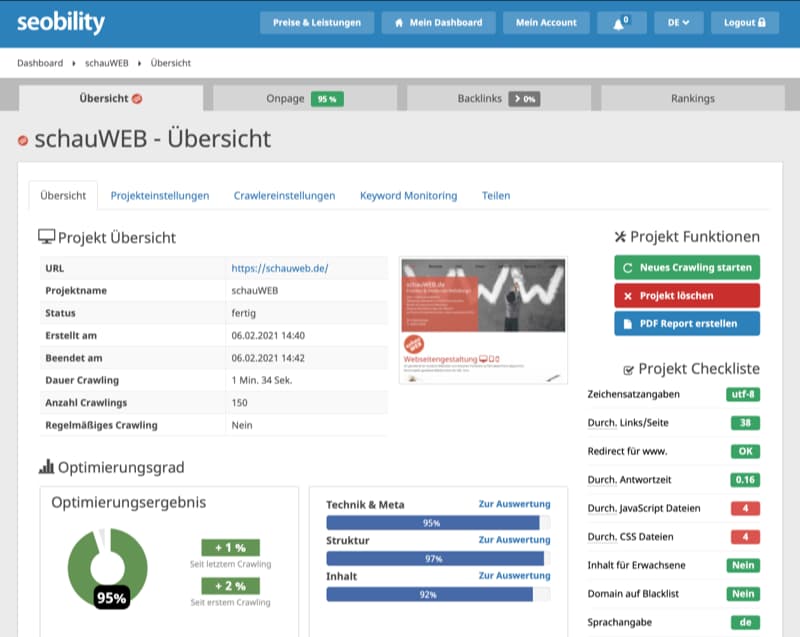The height and width of the screenshot is (637, 800).
Task: Click the OK badge for Redirect für www.
Action: coord(745,451)
